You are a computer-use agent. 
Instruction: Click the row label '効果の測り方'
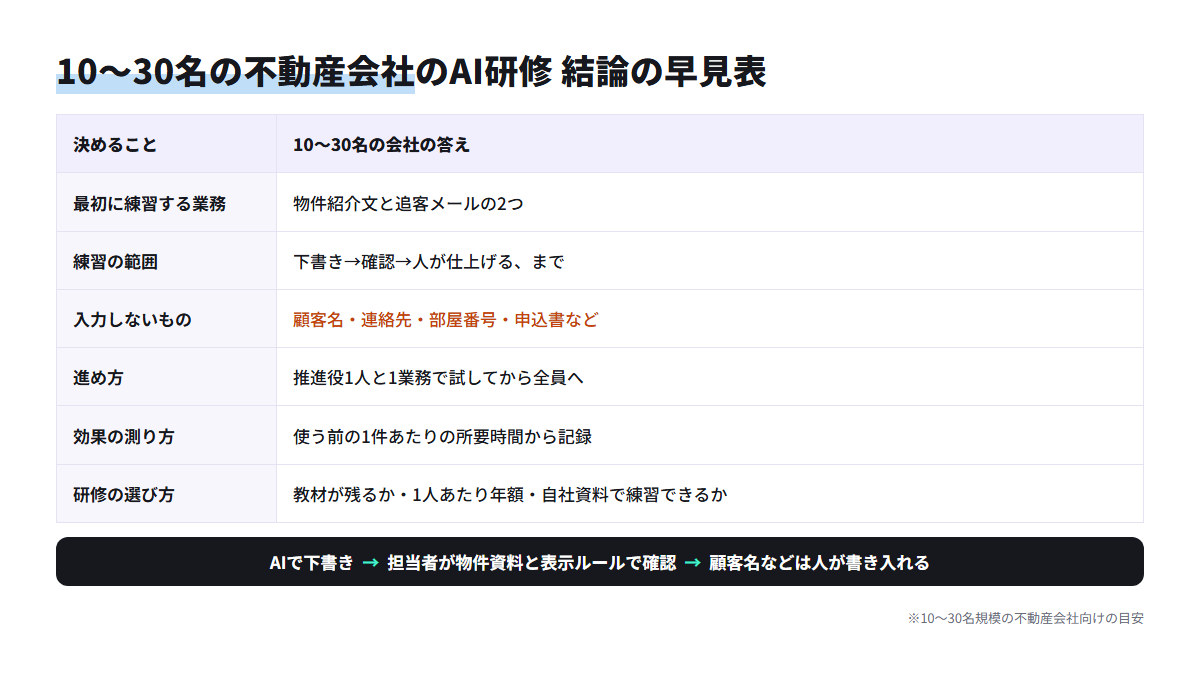click(x=166, y=436)
